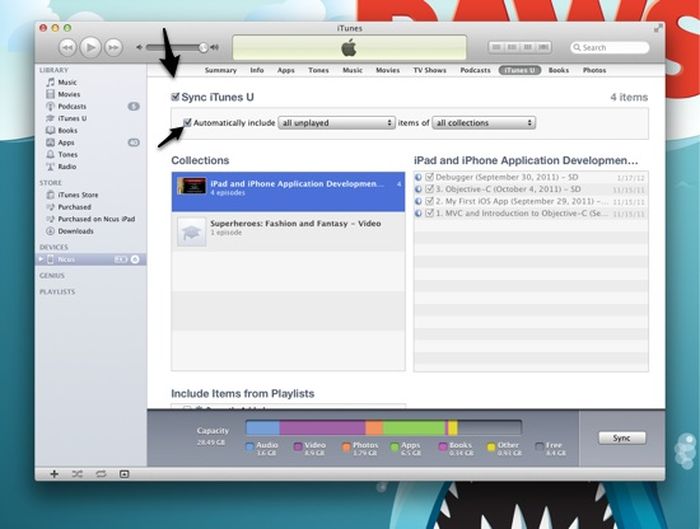Click the volume slider knob
This screenshot has width=700, height=529.
click(203, 47)
